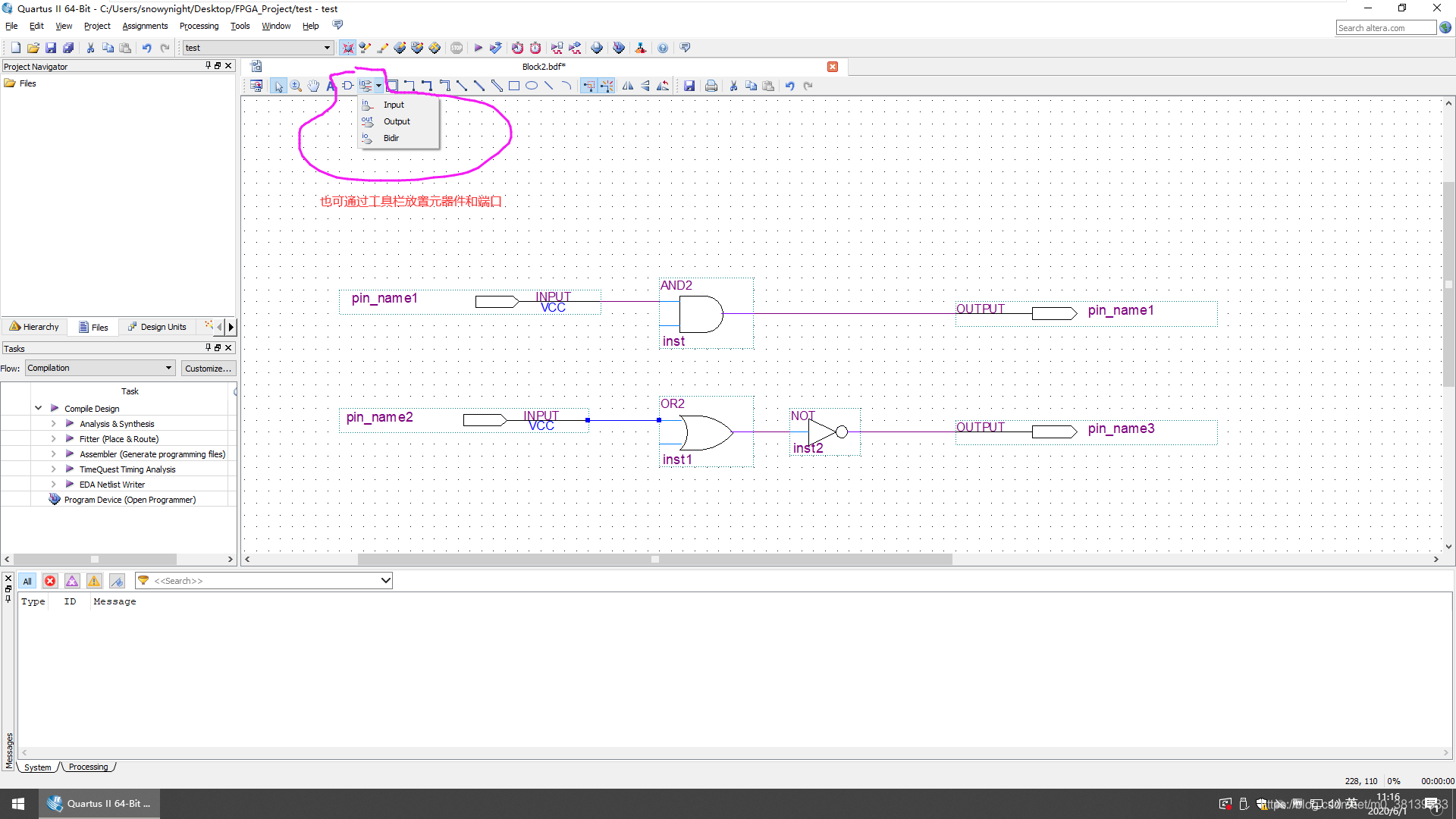Select the Ellipse drawing tool
Image resolution: width=1456 pixels, height=819 pixels.
coord(532,86)
